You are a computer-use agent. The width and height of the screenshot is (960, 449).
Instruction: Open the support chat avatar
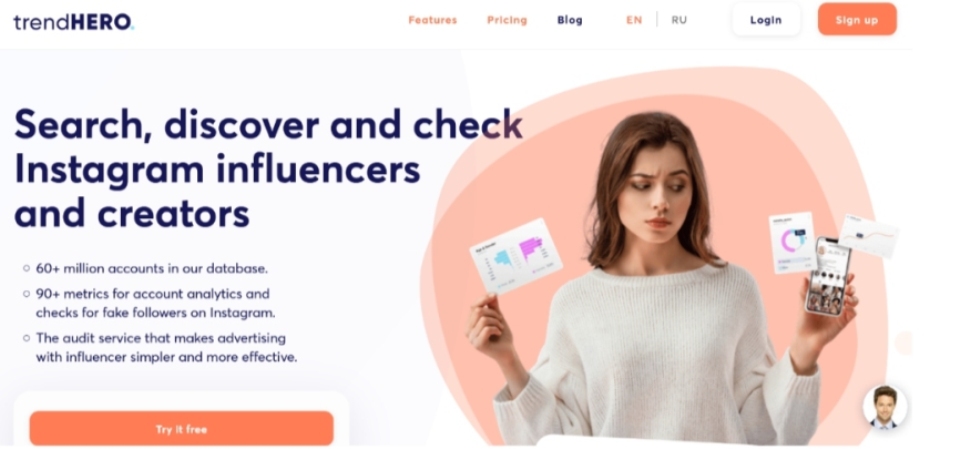[x=885, y=406]
